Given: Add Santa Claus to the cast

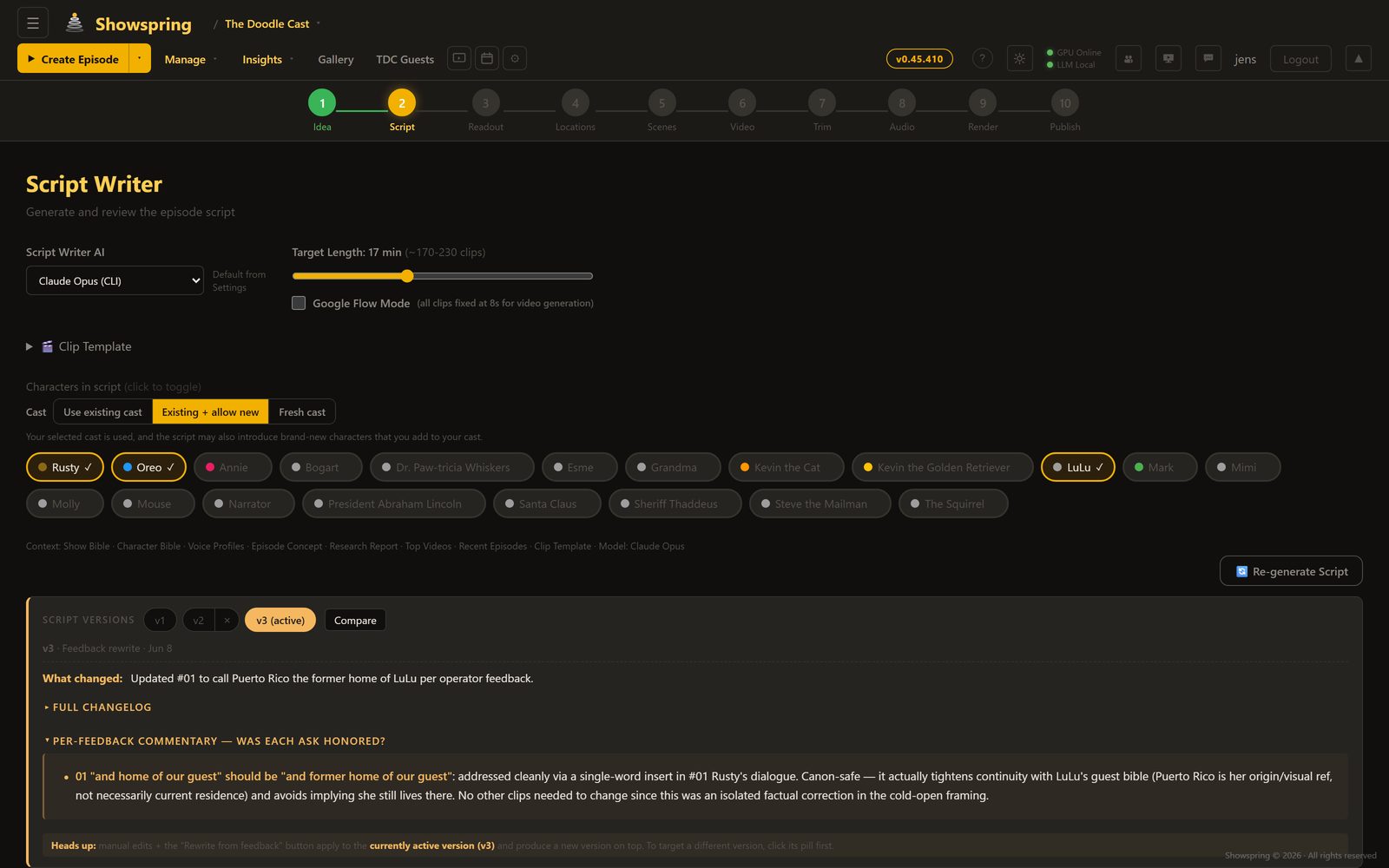Looking at the screenshot, I should pos(547,503).
